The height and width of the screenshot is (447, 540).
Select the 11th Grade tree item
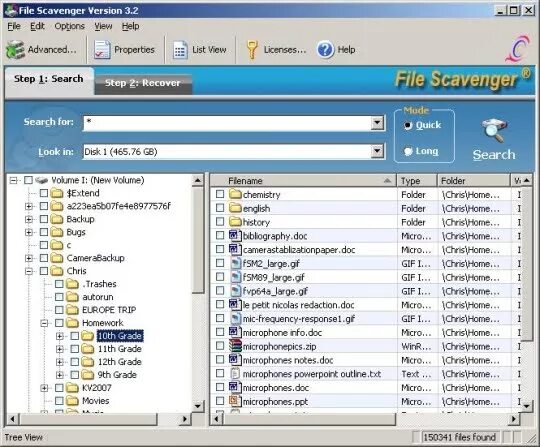click(x=120, y=349)
